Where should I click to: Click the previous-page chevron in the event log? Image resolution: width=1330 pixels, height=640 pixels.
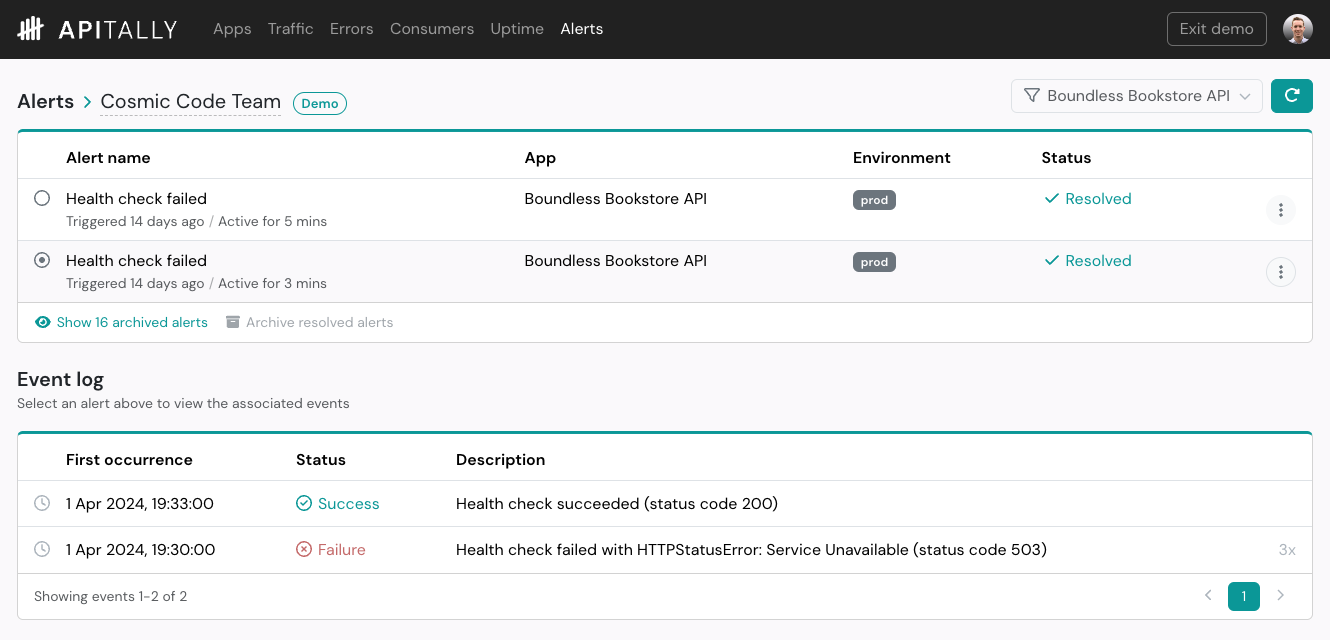[1207, 595]
